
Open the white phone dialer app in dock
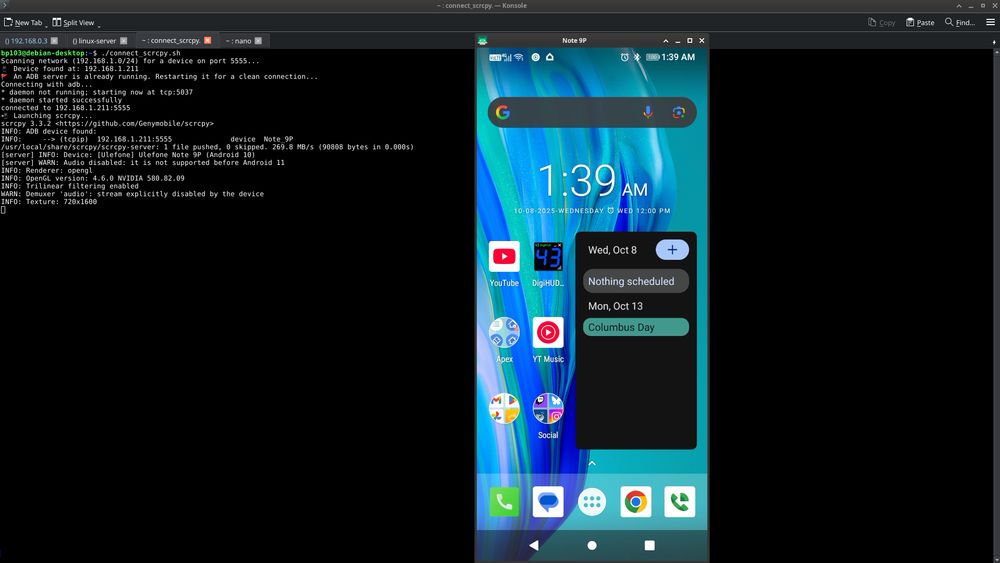coord(680,502)
